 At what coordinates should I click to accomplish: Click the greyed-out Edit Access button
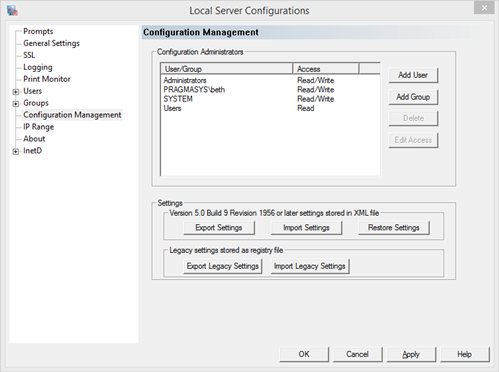(x=413, y=140)
